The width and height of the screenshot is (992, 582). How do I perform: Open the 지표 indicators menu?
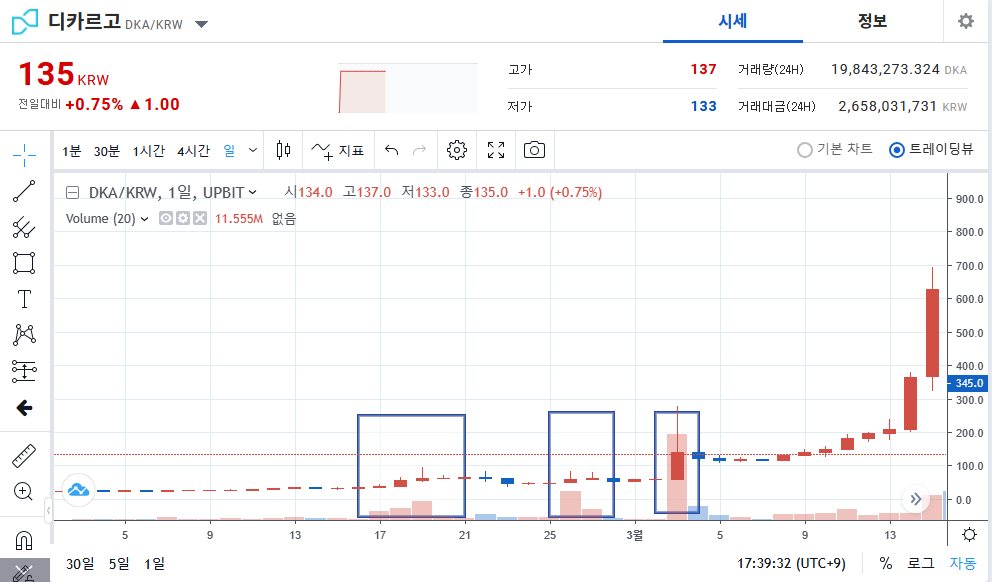[338, 151]
